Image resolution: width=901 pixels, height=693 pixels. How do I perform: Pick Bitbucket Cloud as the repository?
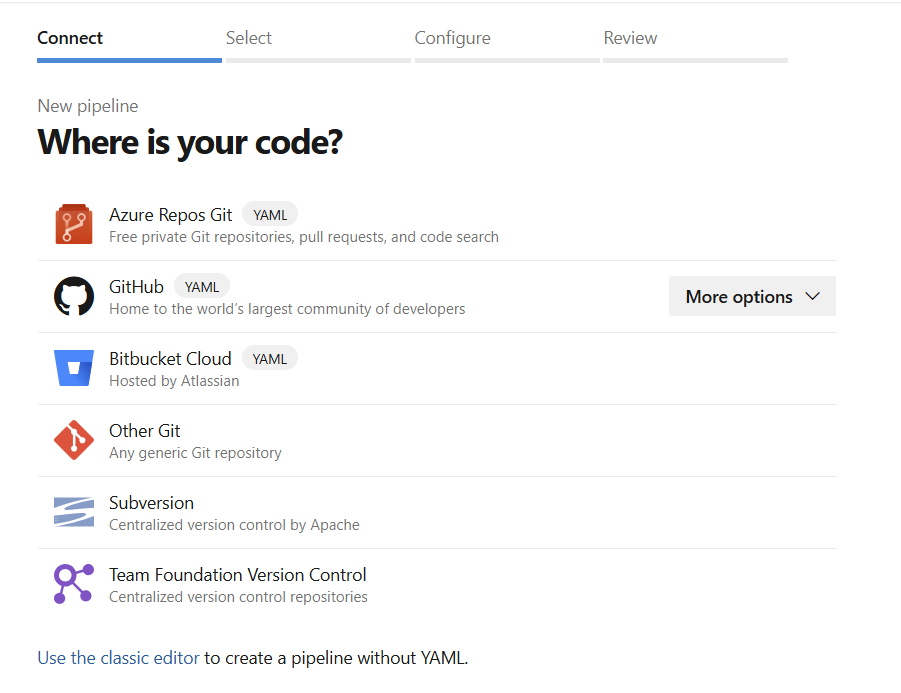tap(170, 359)
